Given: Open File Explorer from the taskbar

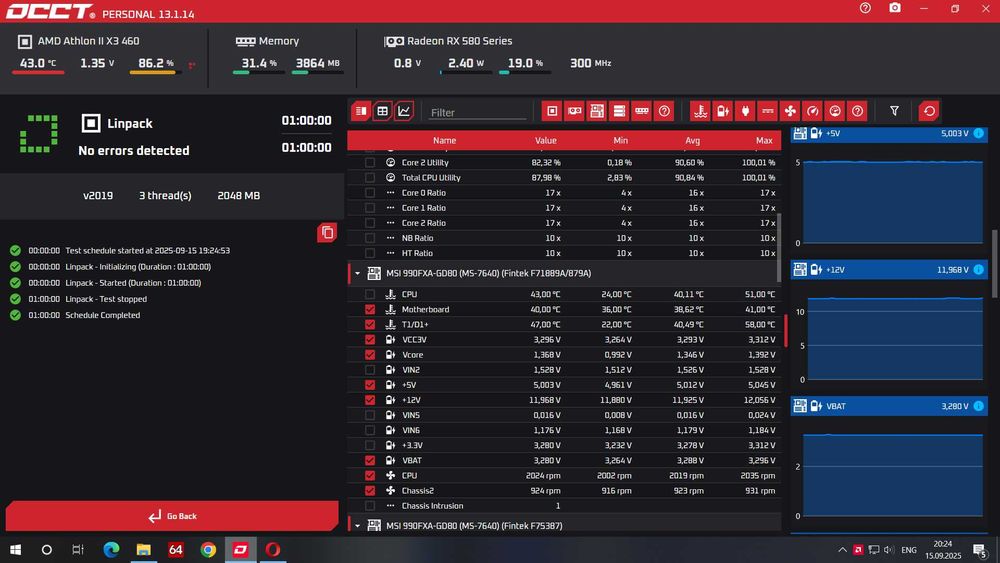Looking at the screenshot, I should [x=143, y=550].
